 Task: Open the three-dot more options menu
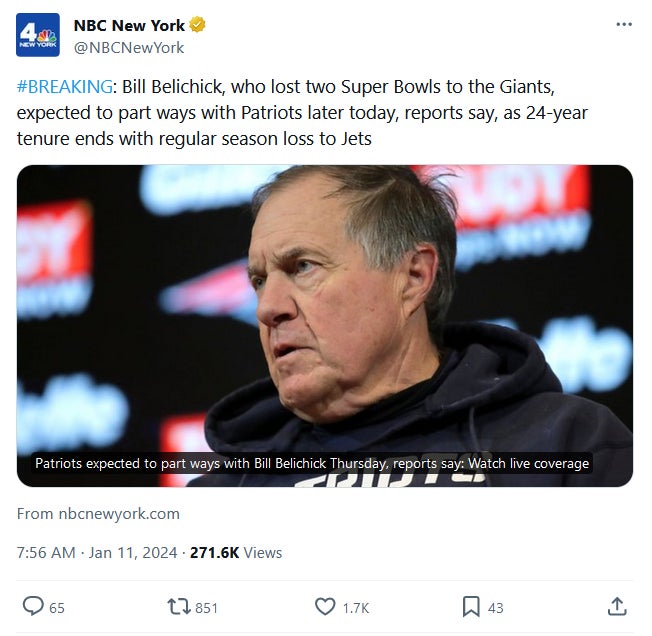tap(624, 24)
